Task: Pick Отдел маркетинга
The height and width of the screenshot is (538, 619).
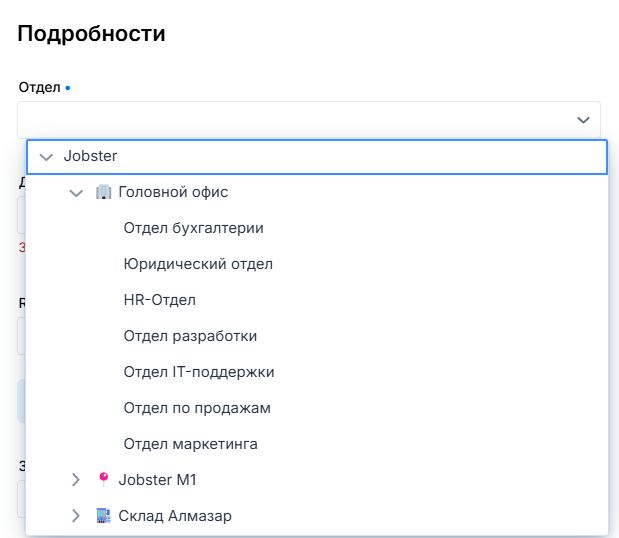Action: point(191,444)
